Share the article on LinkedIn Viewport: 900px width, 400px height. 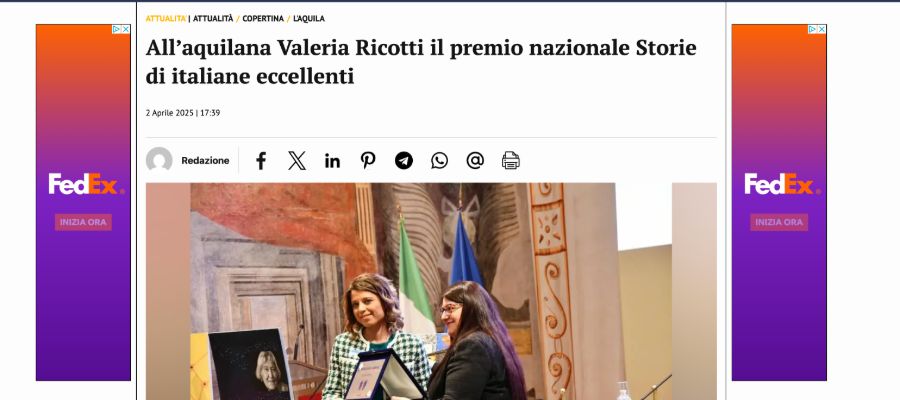(x=332, y=161)
